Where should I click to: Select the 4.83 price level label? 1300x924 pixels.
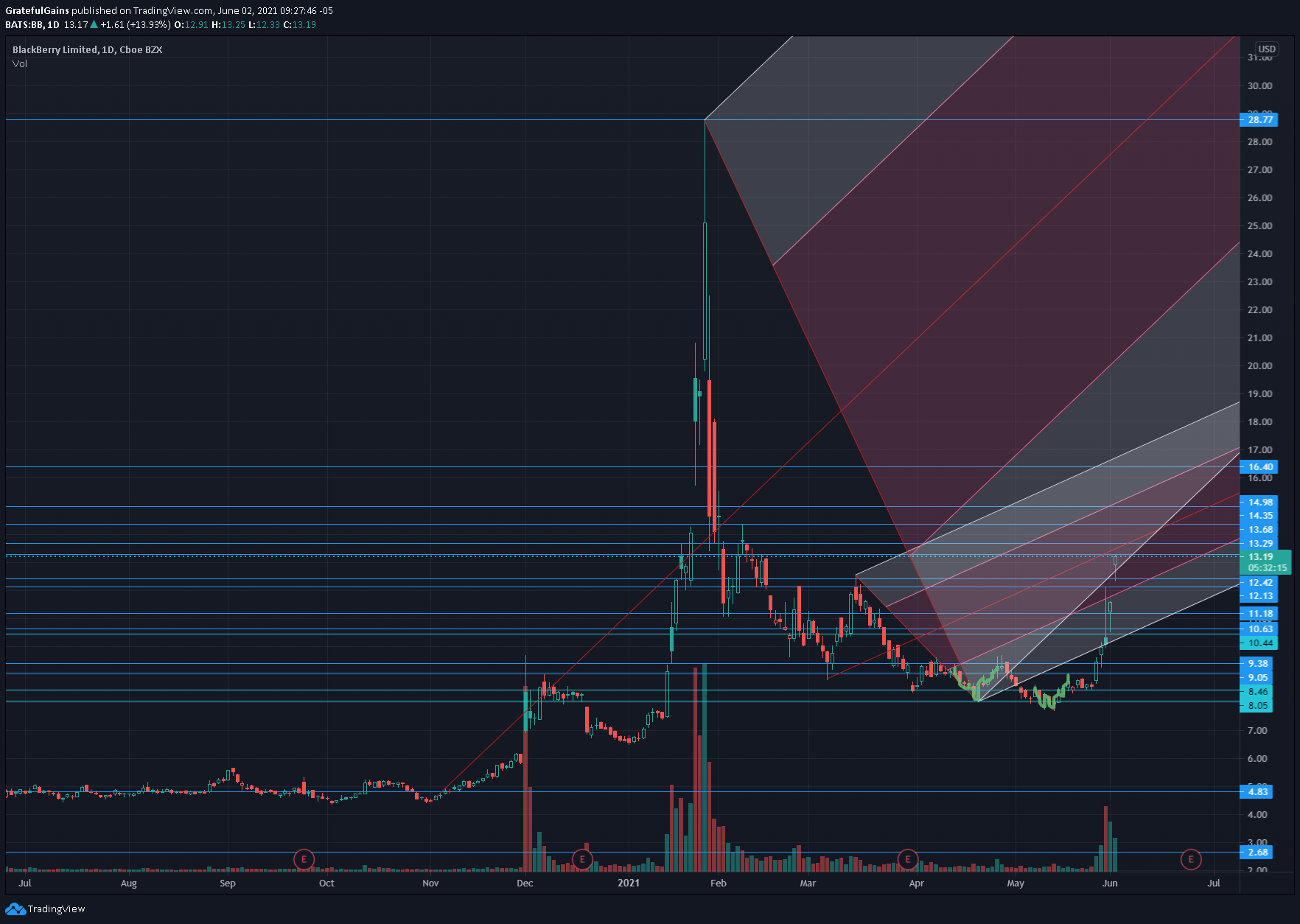[1257, 791]
